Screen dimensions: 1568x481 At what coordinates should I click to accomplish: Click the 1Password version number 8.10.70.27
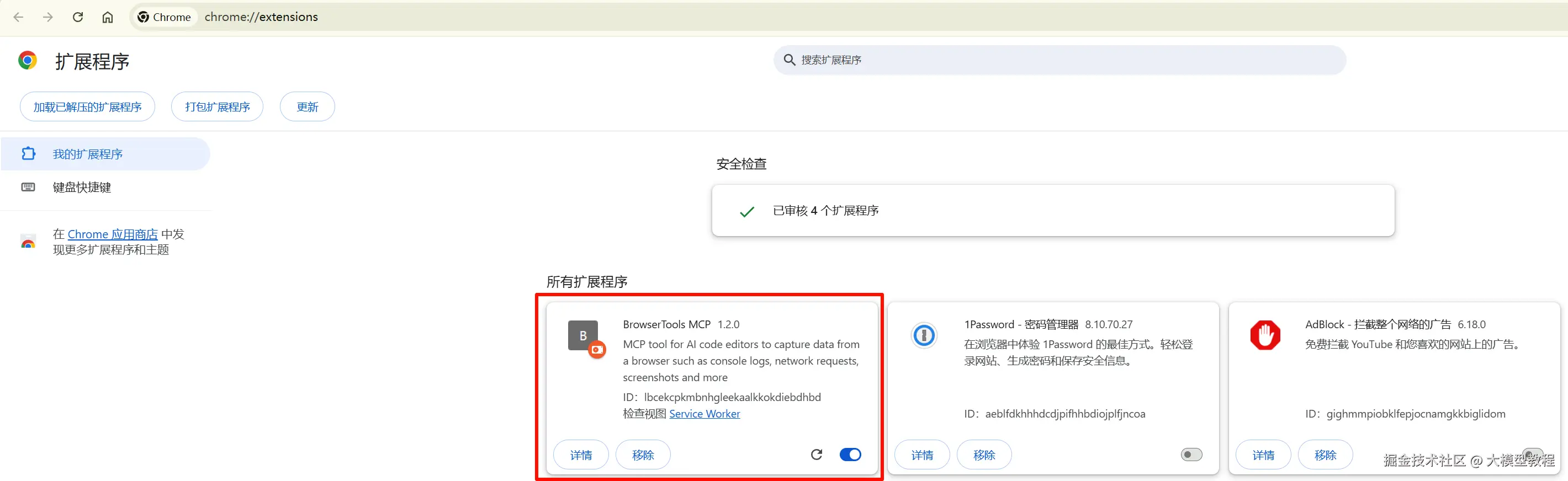click(x=1109, y=324)
